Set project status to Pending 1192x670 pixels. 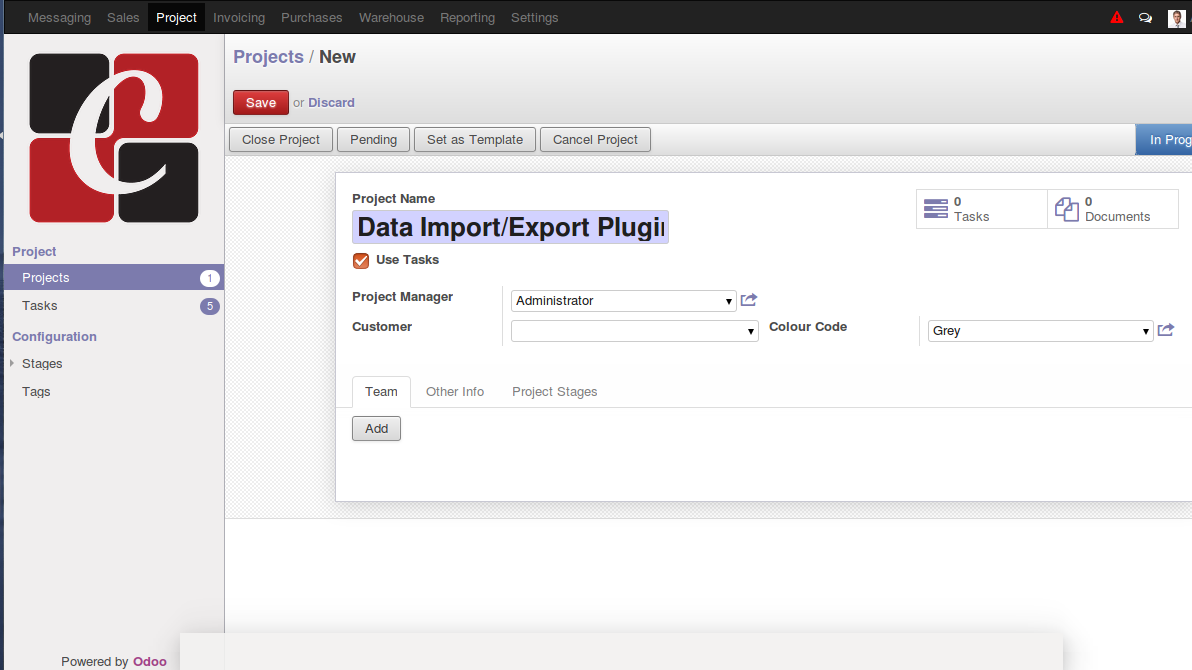(x=373, y=140)
